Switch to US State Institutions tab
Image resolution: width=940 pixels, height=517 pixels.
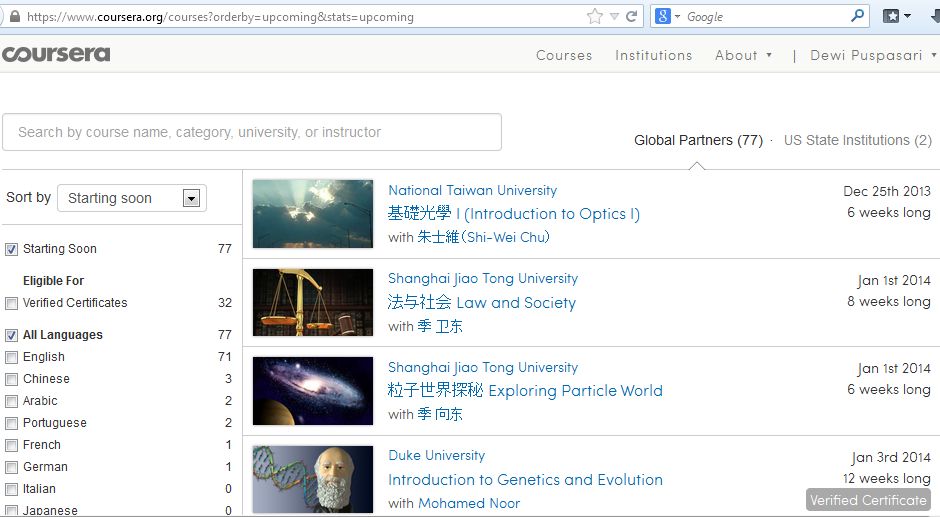pos(857,140)
